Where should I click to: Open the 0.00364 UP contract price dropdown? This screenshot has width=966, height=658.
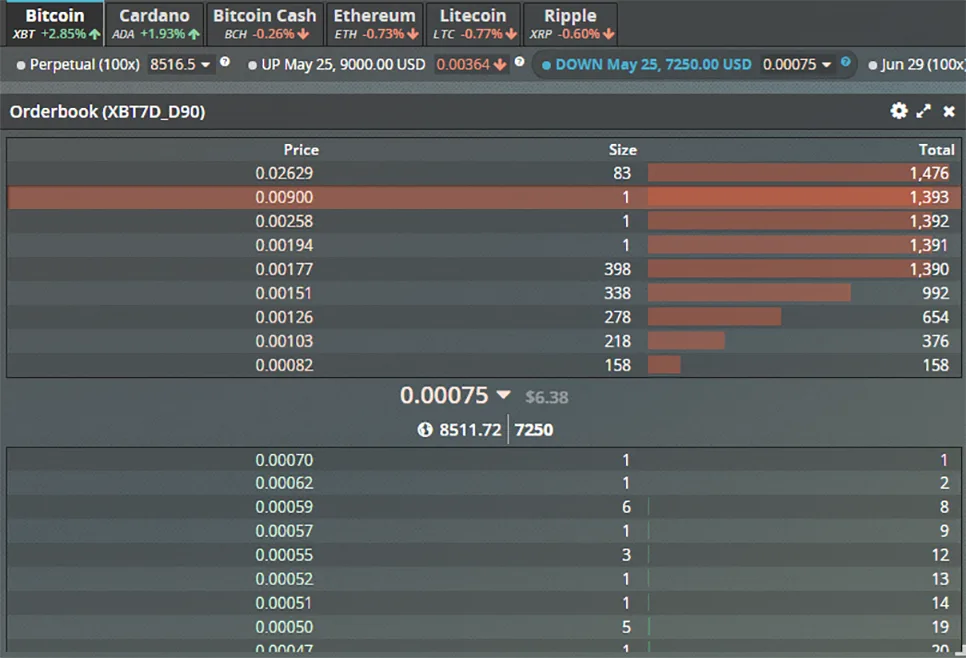point(471,65)
